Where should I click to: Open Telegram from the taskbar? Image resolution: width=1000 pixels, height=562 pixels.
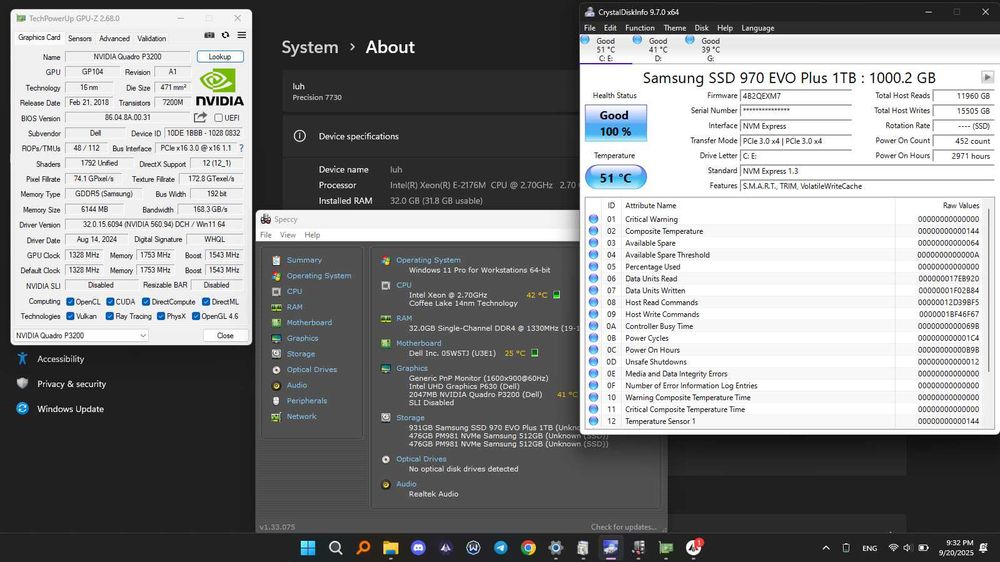point(501,547)
